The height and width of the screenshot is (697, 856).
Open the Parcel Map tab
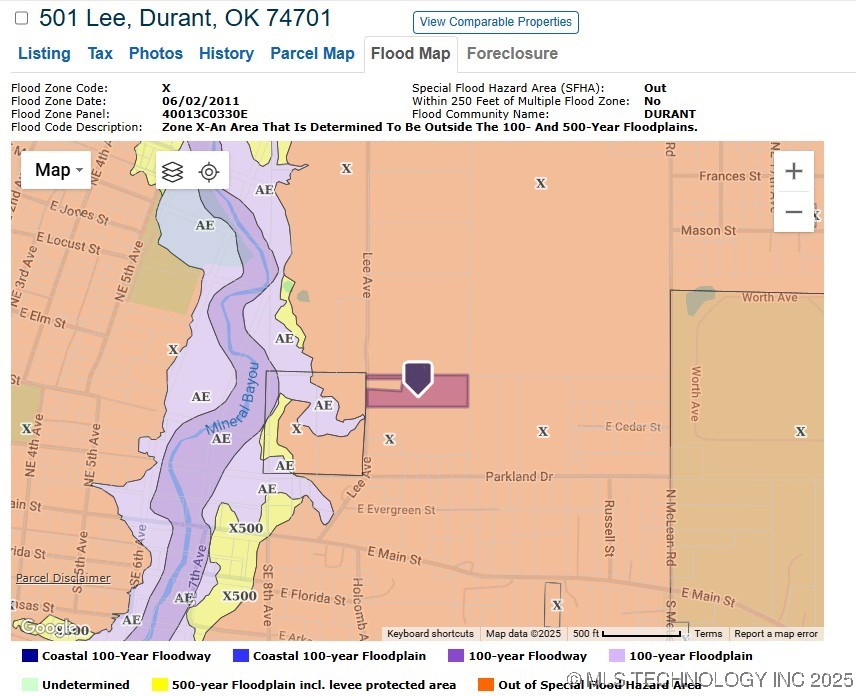(312, 53)
